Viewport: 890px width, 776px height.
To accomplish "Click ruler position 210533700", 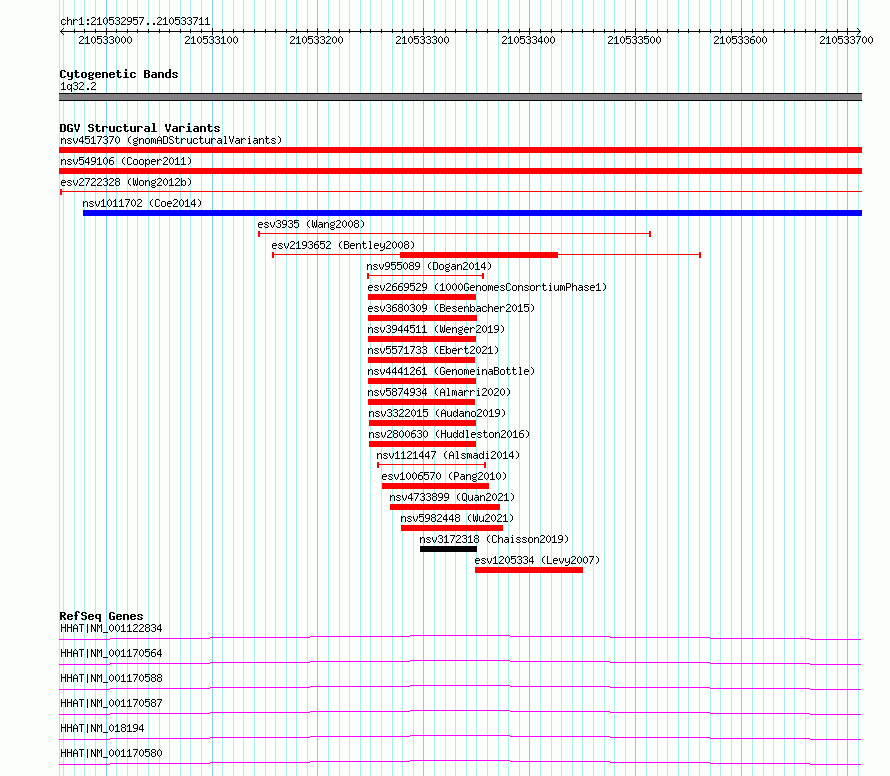I will point(846,40).
